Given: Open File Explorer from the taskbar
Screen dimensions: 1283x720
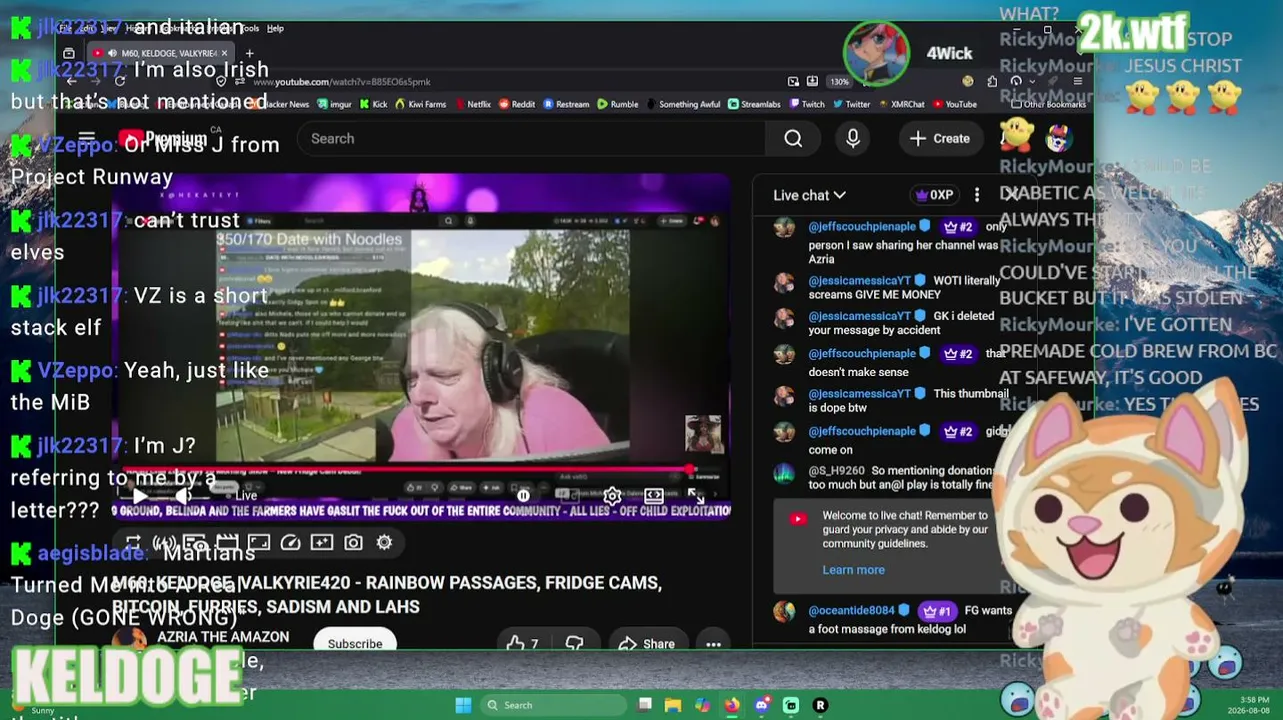Looking at the screenshot, I should [x=673, y=705].
